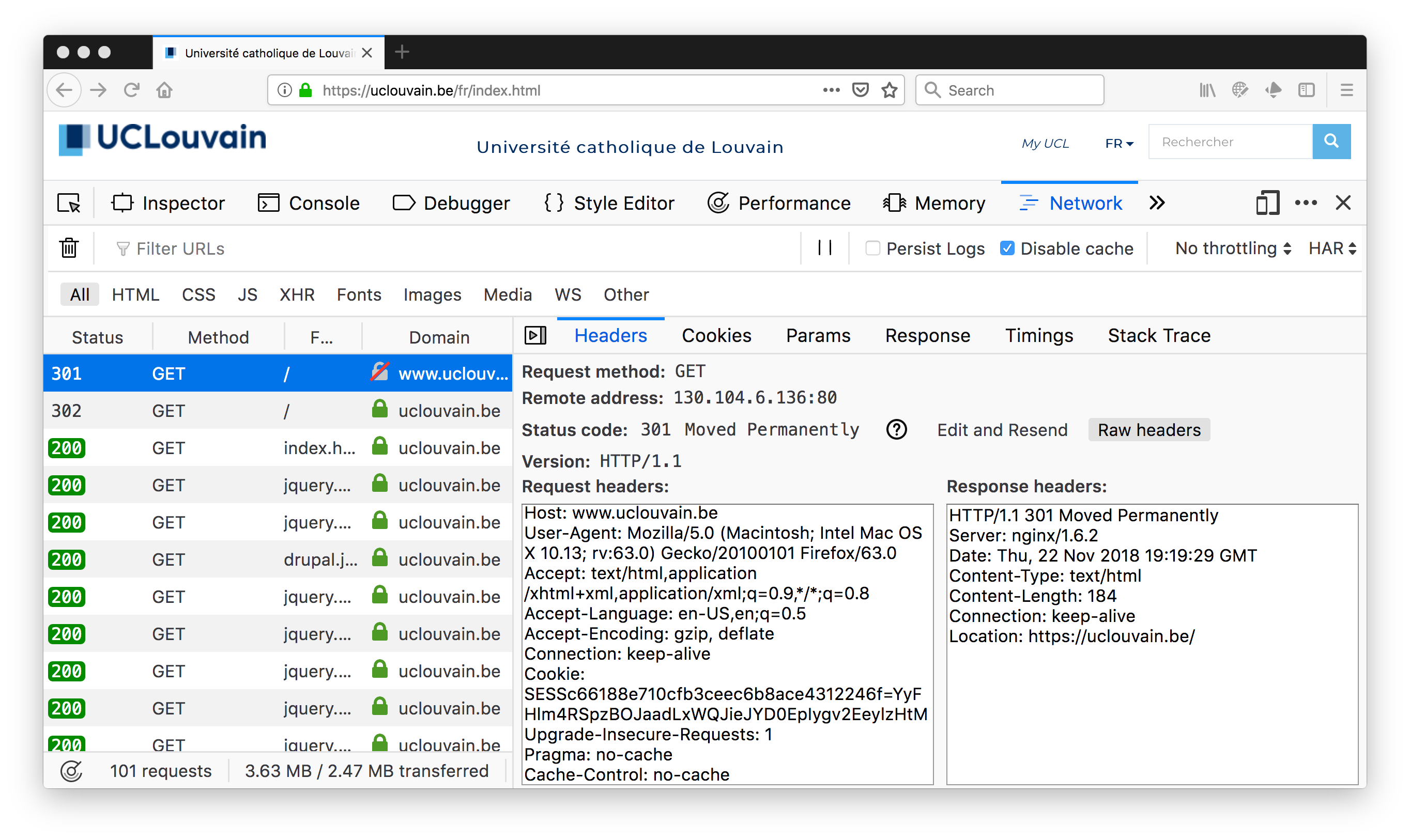Open the HAR dropdown menu
The height and width of the screenshot is (840, 1410).
1332,248
